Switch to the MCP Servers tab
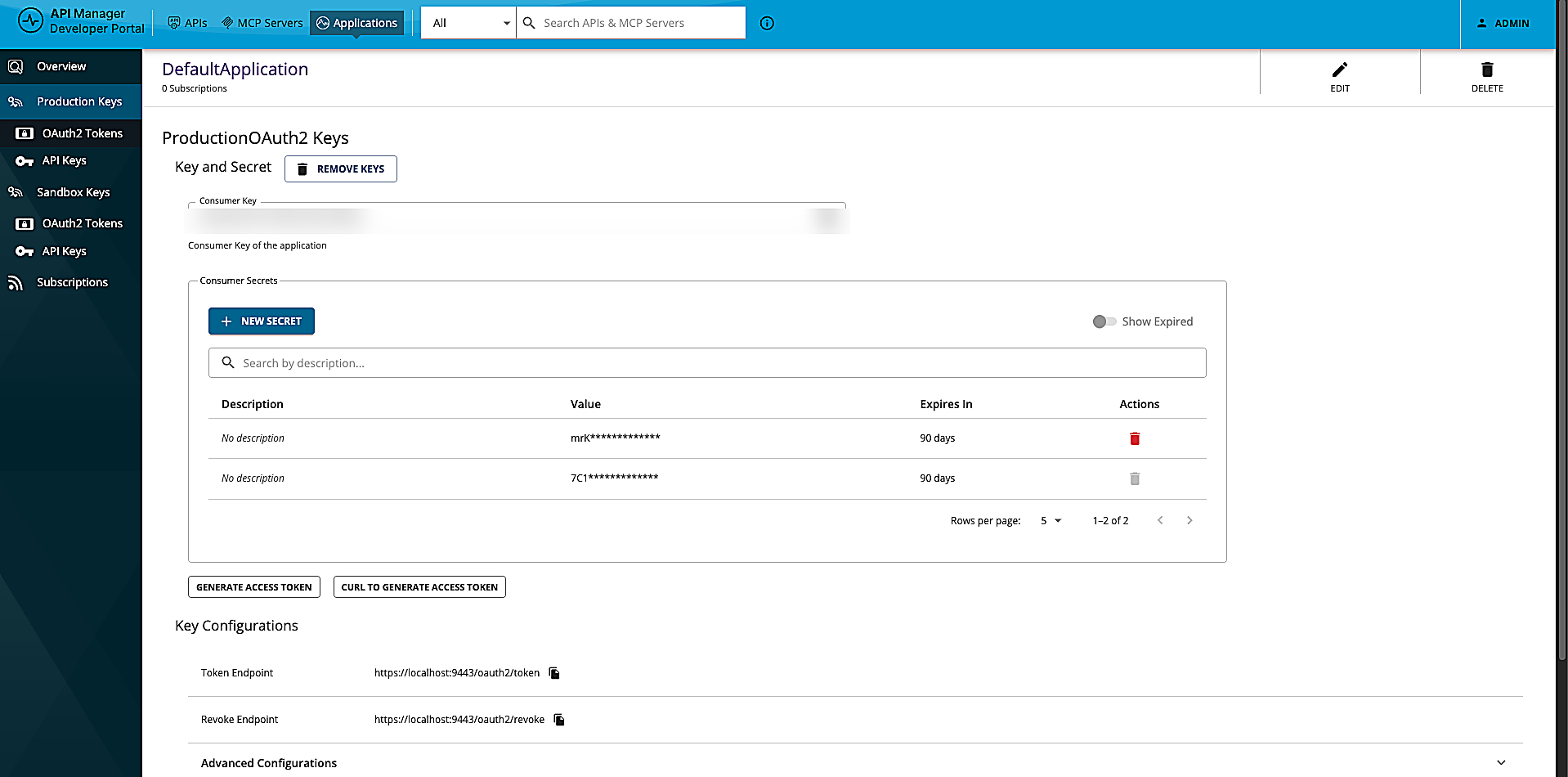 click(x=262, y=23)
